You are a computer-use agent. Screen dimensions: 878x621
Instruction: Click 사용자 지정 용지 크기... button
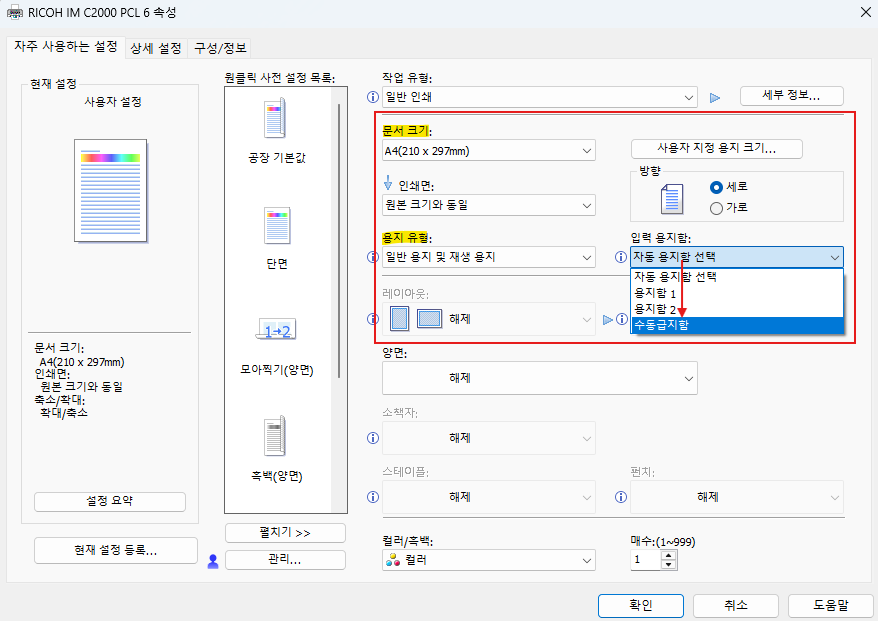[x=717, y=148]
